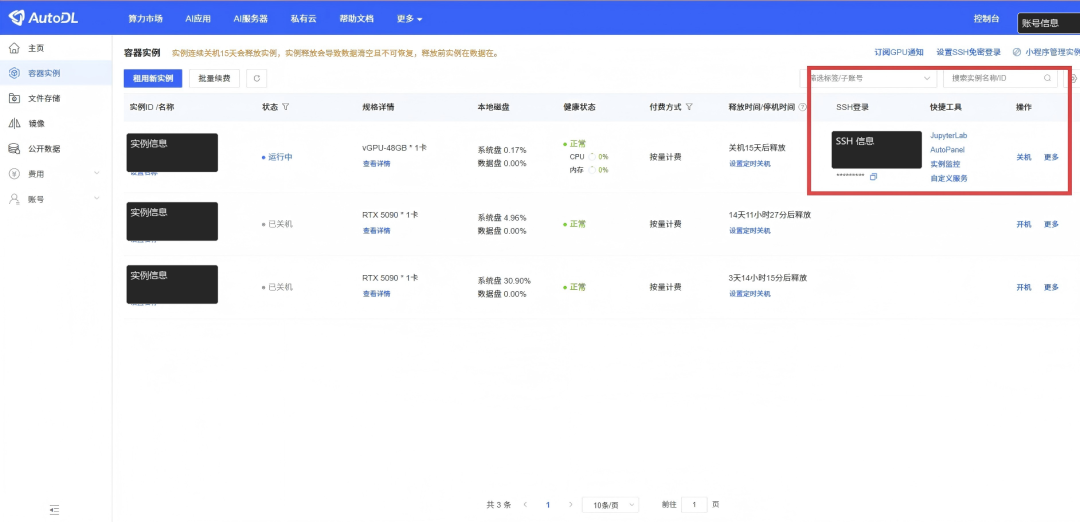1080x522 pixels.
Task: Open the 状态 column filter icon
Action: [x=285, y=107]
